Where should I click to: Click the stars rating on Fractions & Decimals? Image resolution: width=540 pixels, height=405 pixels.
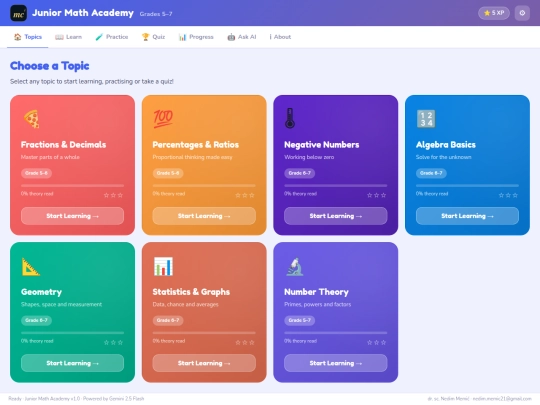coord(113,195)
